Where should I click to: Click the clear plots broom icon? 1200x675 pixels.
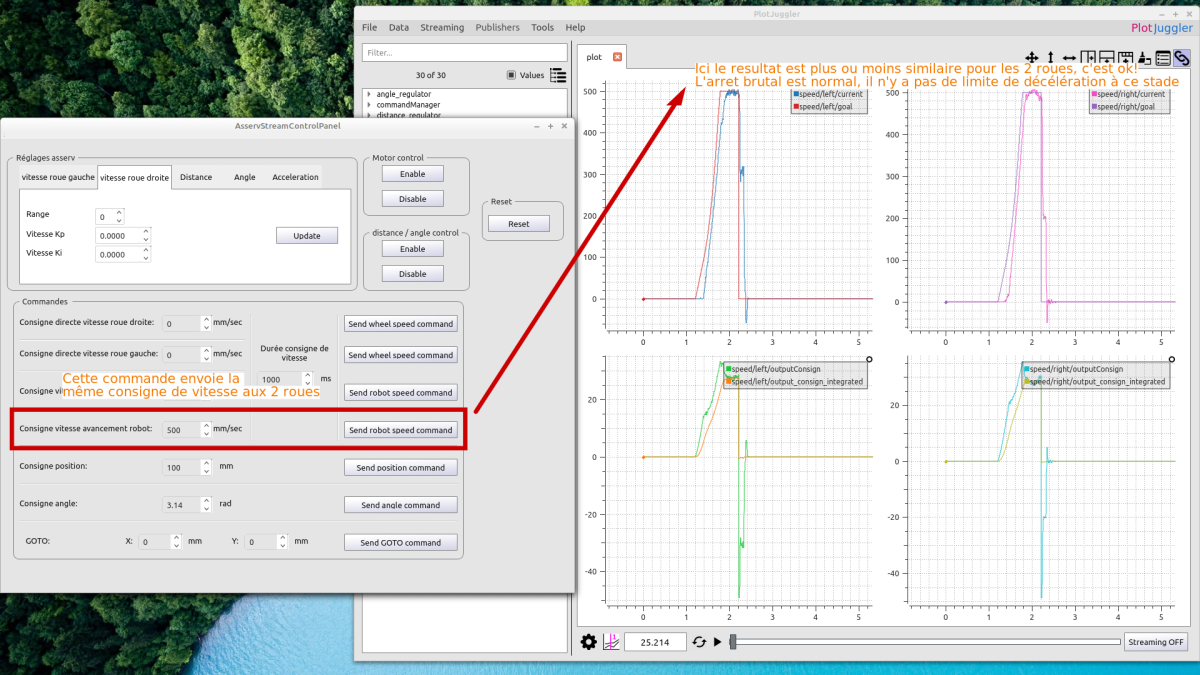coord(1144,58)
